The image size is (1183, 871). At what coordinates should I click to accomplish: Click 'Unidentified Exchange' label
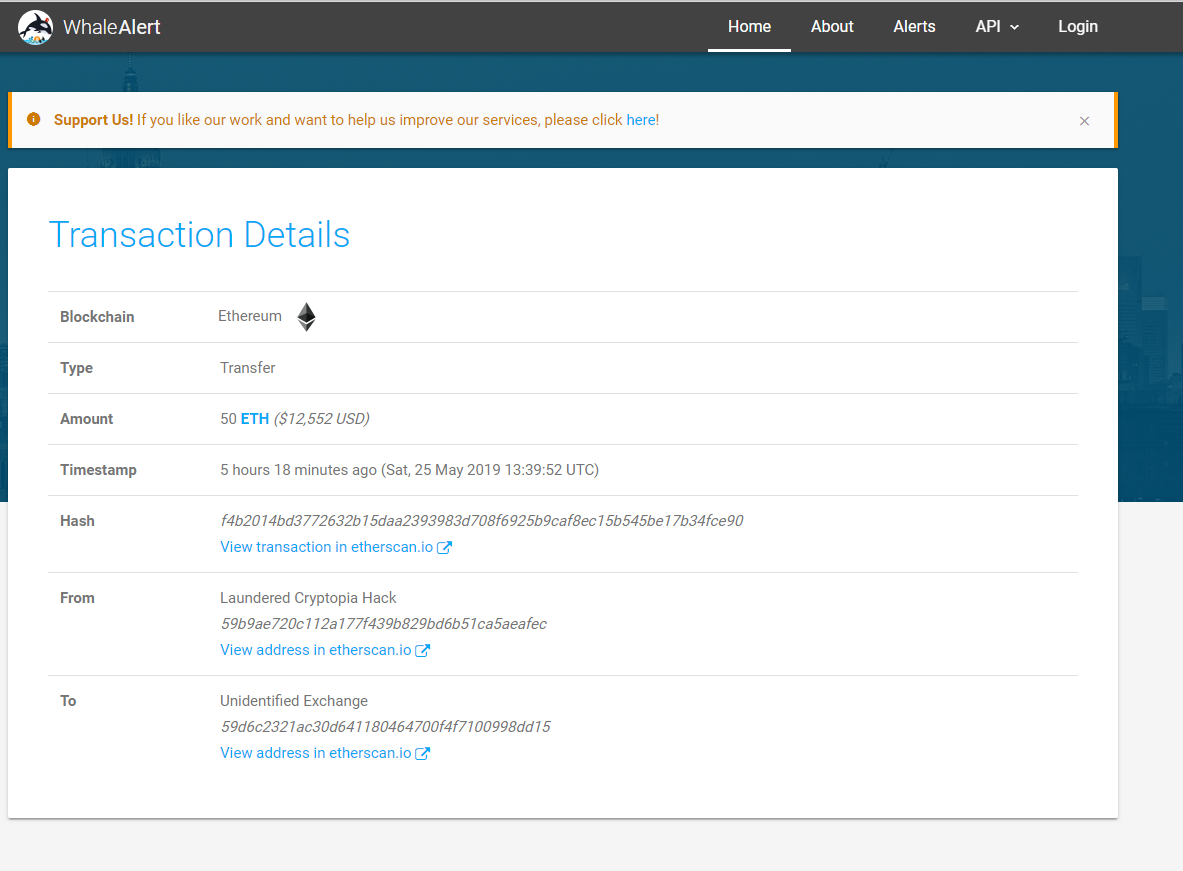coord(294,701)
